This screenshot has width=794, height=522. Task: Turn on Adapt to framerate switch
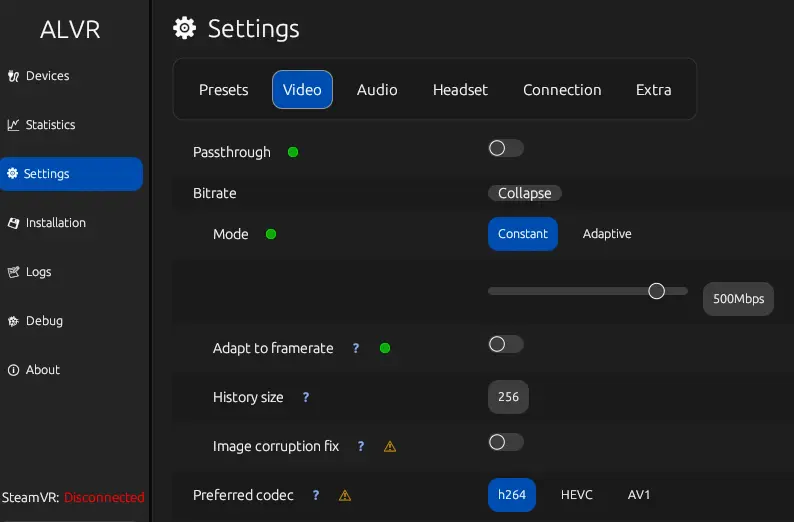pos(505,345)
